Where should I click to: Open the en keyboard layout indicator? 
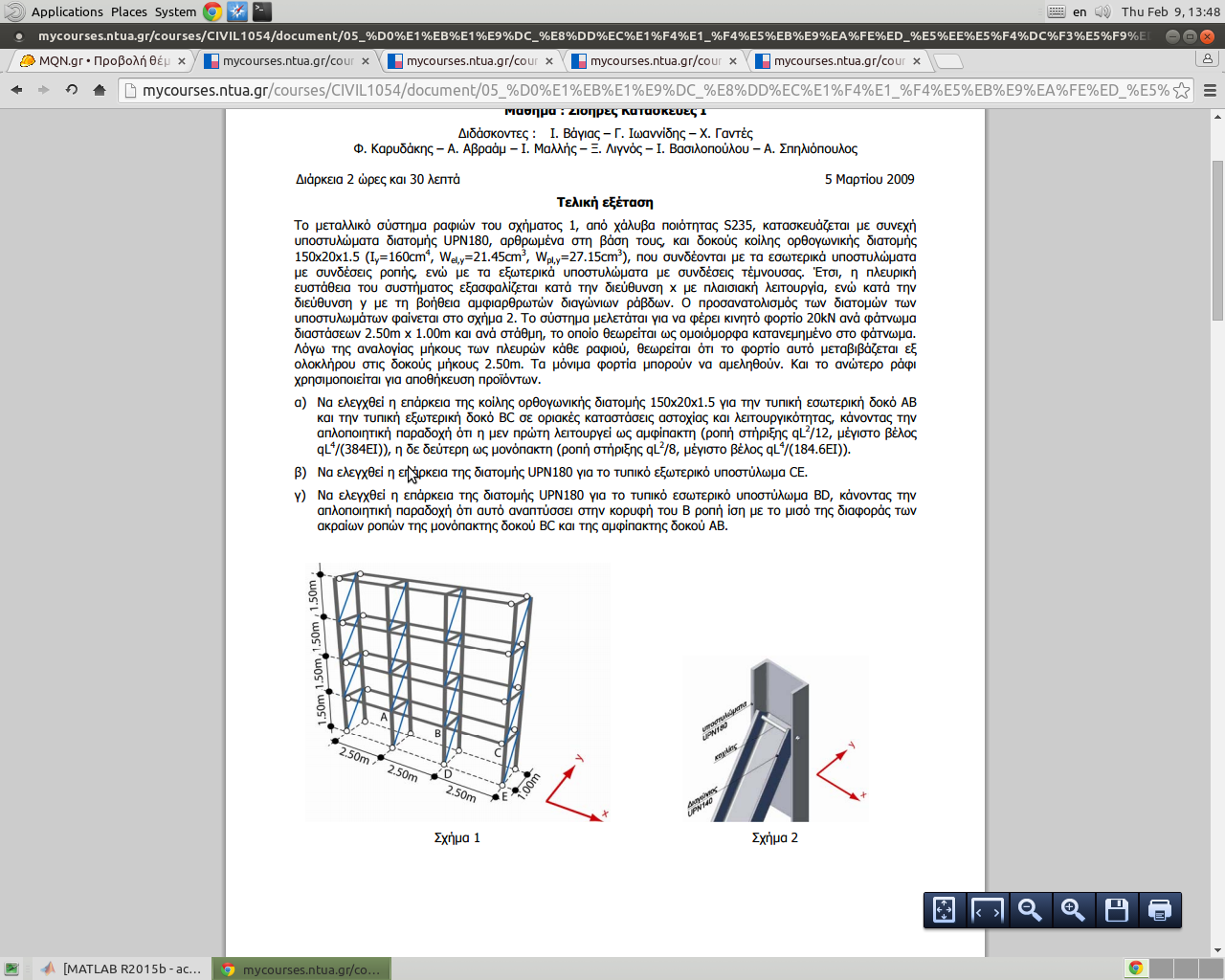pos(1080,11)
